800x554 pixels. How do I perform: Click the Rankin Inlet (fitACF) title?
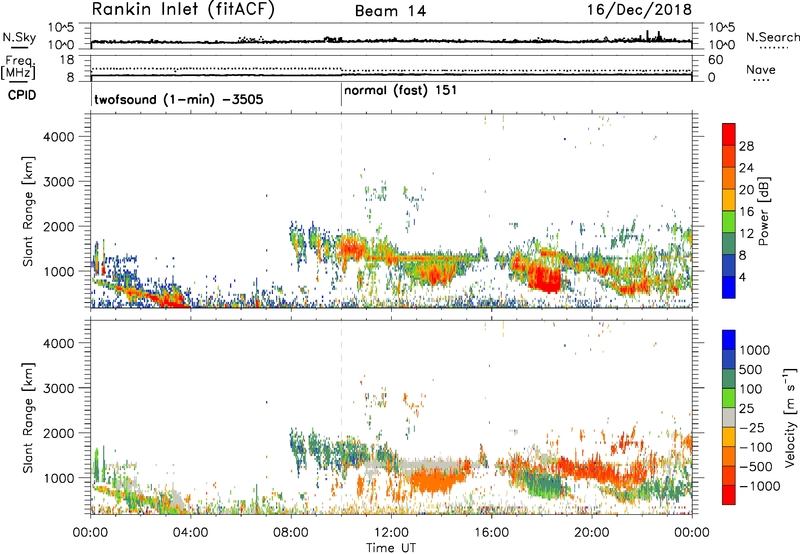pos(183,10)
